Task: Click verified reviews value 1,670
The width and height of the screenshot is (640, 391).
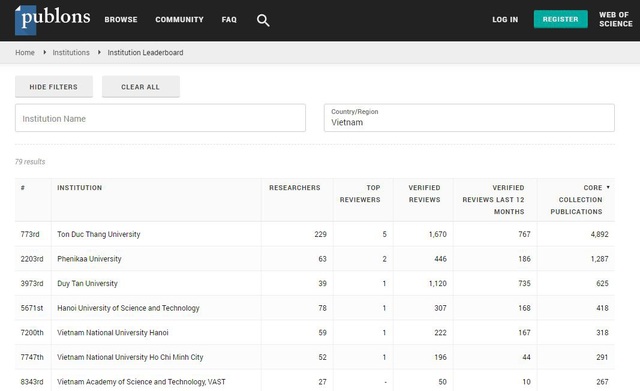Action: (438, 234)
